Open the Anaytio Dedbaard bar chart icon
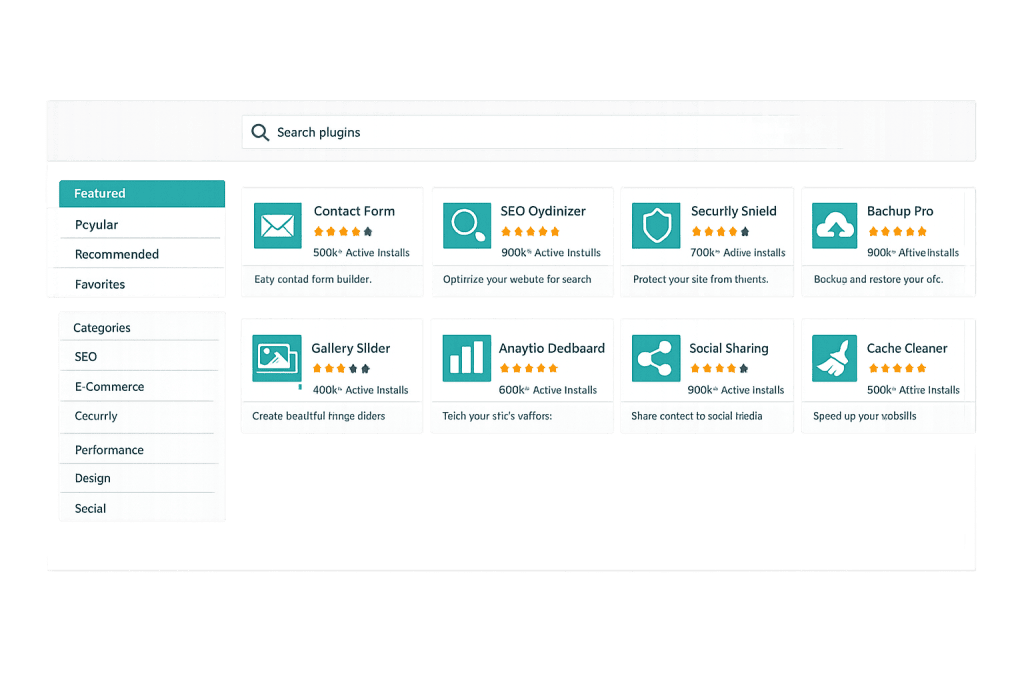 tap(466, 358)
